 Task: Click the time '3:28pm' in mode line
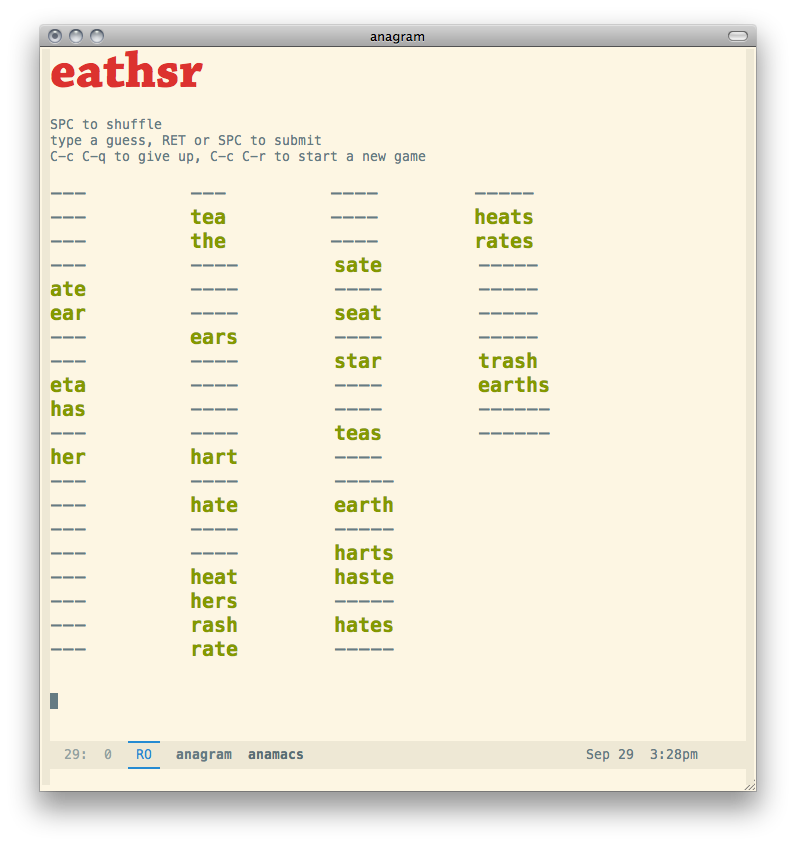click(x=673, y=754)
